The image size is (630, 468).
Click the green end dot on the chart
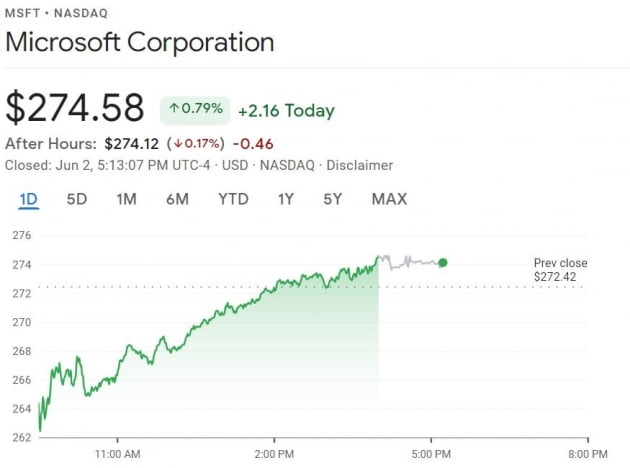pyautogui.click(x=443, y=263)
